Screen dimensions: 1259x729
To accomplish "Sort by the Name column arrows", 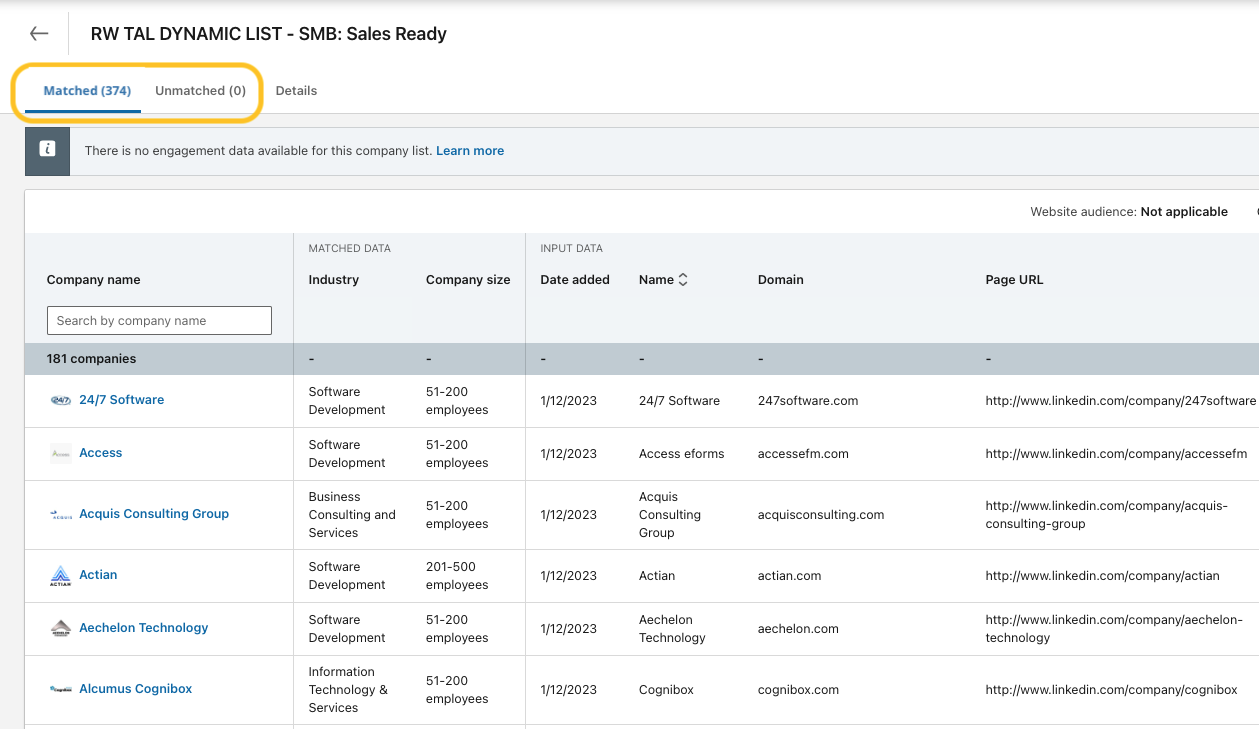I will (683, 280).
